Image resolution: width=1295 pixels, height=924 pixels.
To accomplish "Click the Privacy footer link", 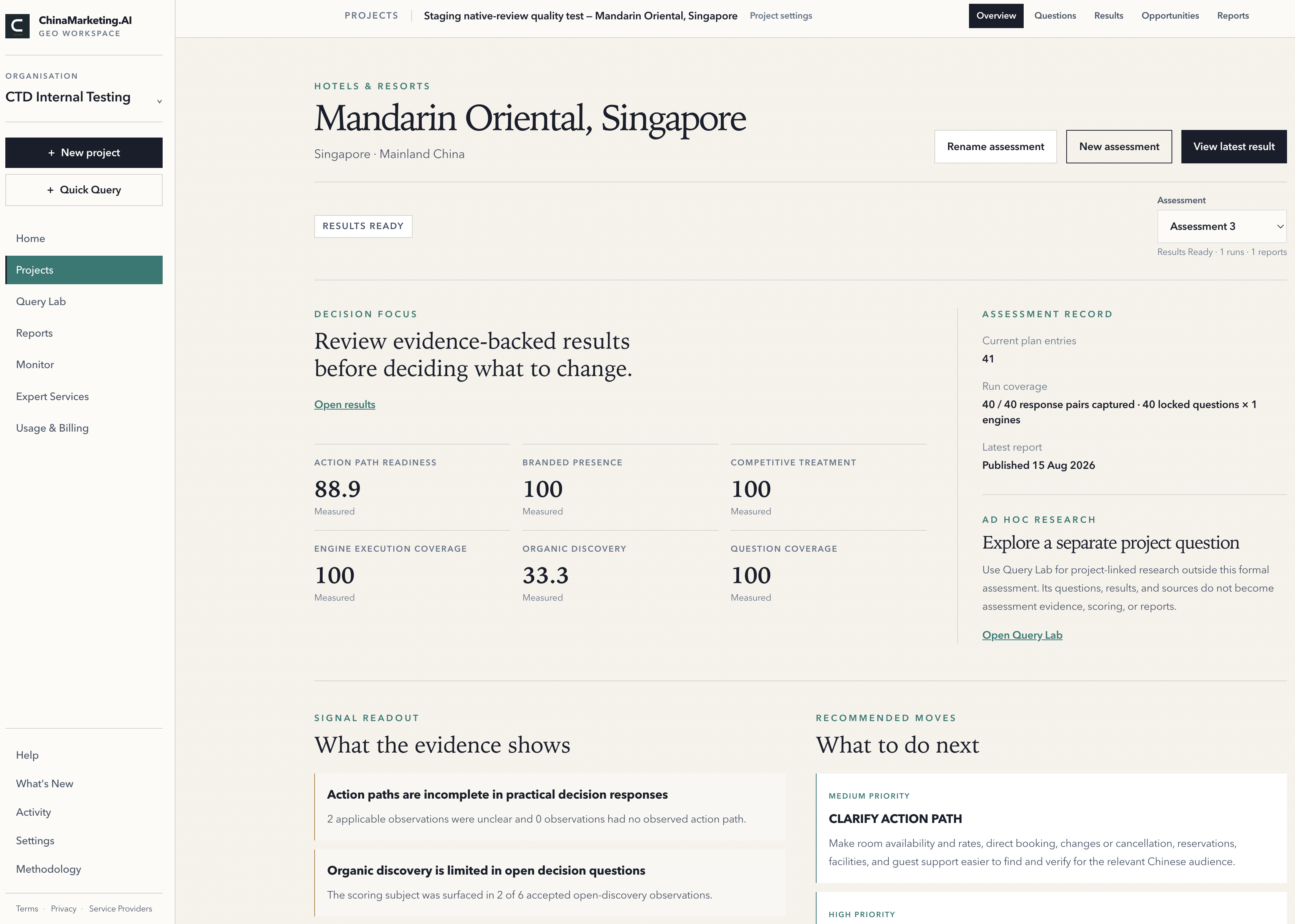I will tap(63, 909).
